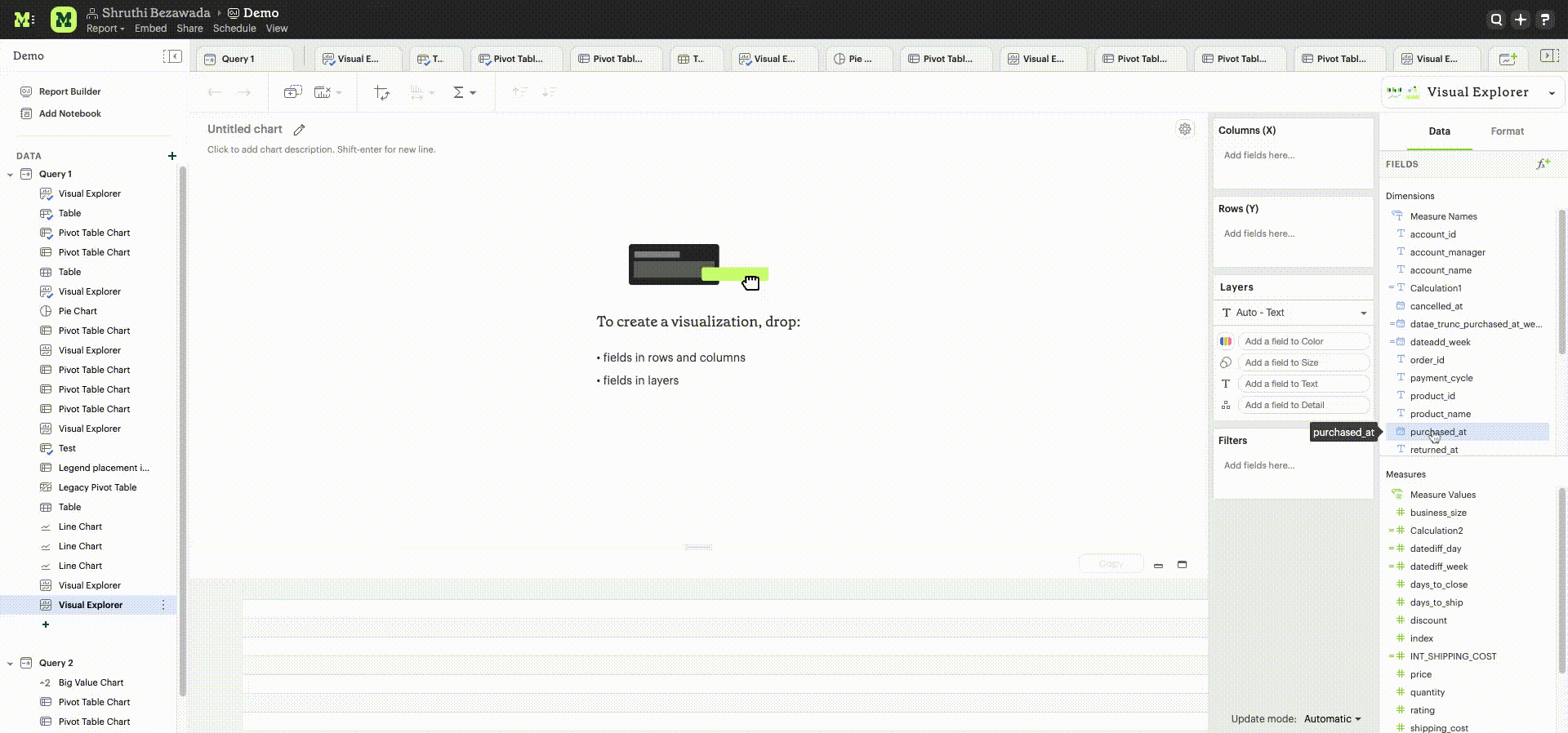The width and height of the screenshot is (1568, 733).
Task: Open the Update mode Automatic dropdown
Action: tap(1332, 719)
